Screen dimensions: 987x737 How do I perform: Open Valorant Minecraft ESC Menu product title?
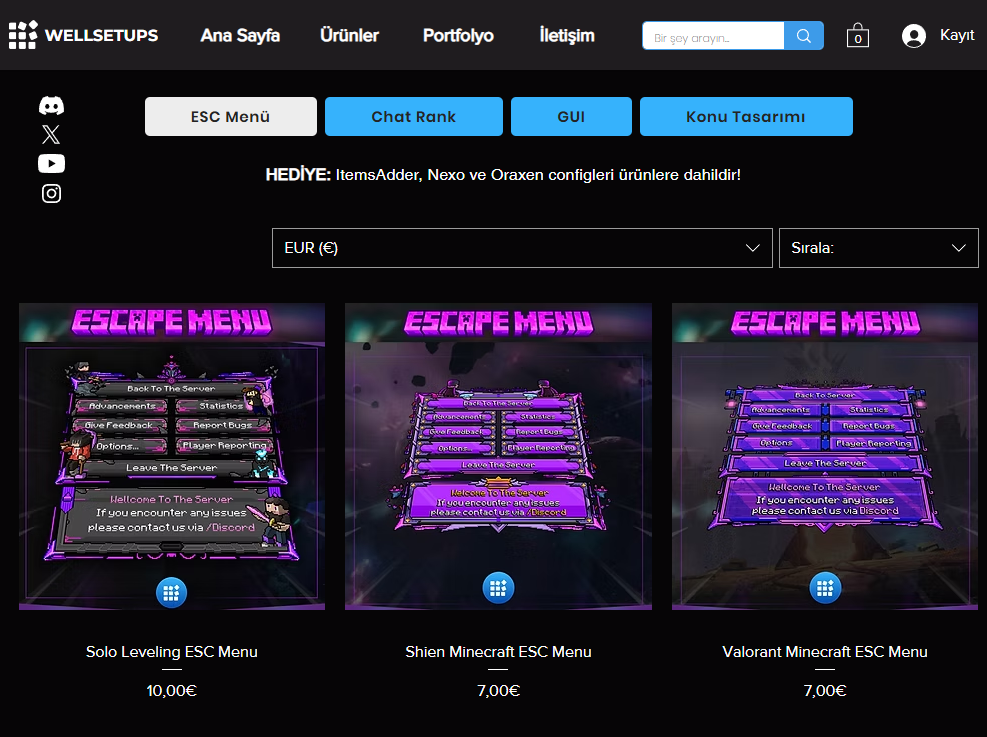point(825,651)
